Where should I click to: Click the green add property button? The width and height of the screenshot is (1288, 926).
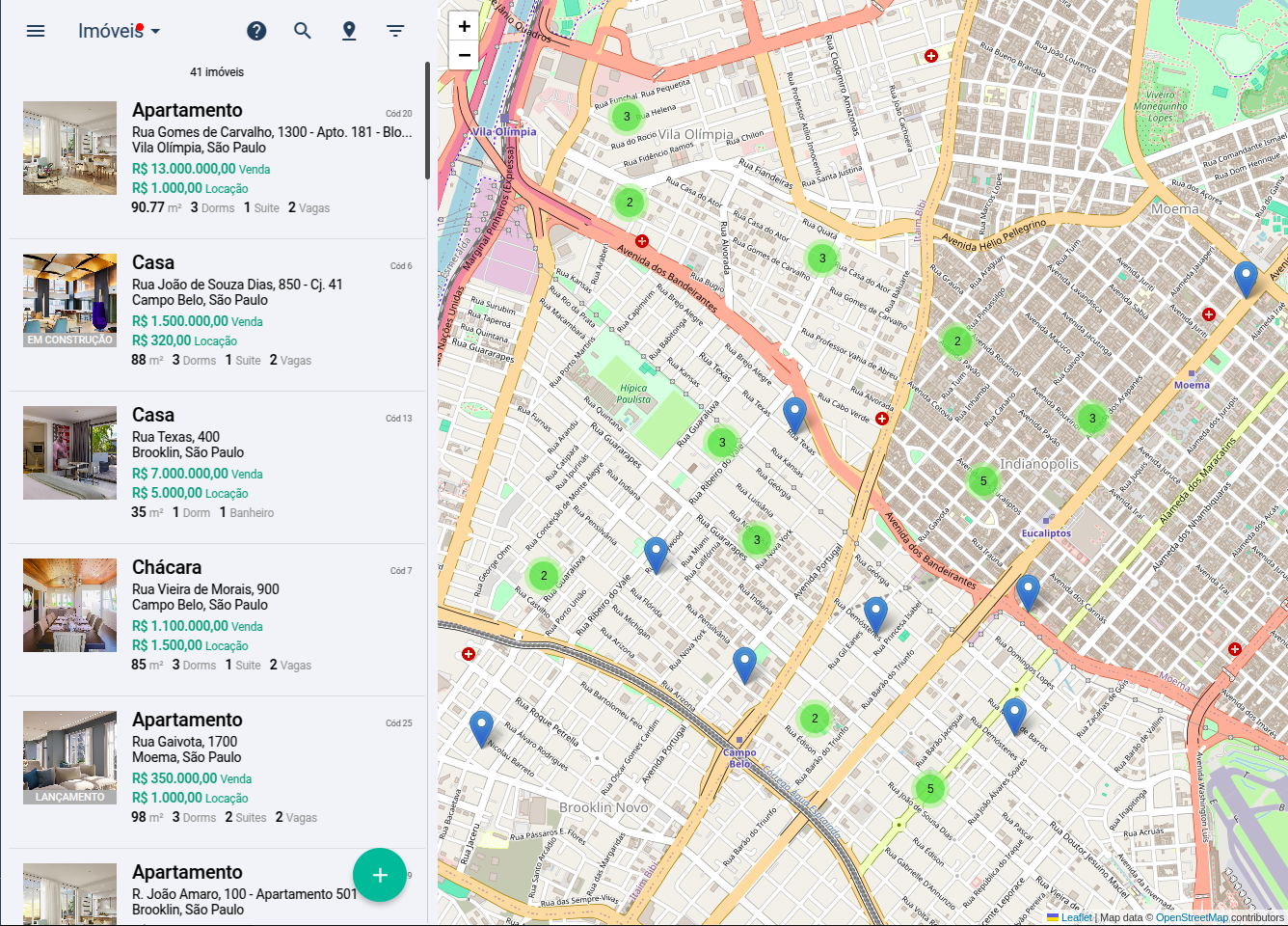pyautogui.click(x=380, y=875)
